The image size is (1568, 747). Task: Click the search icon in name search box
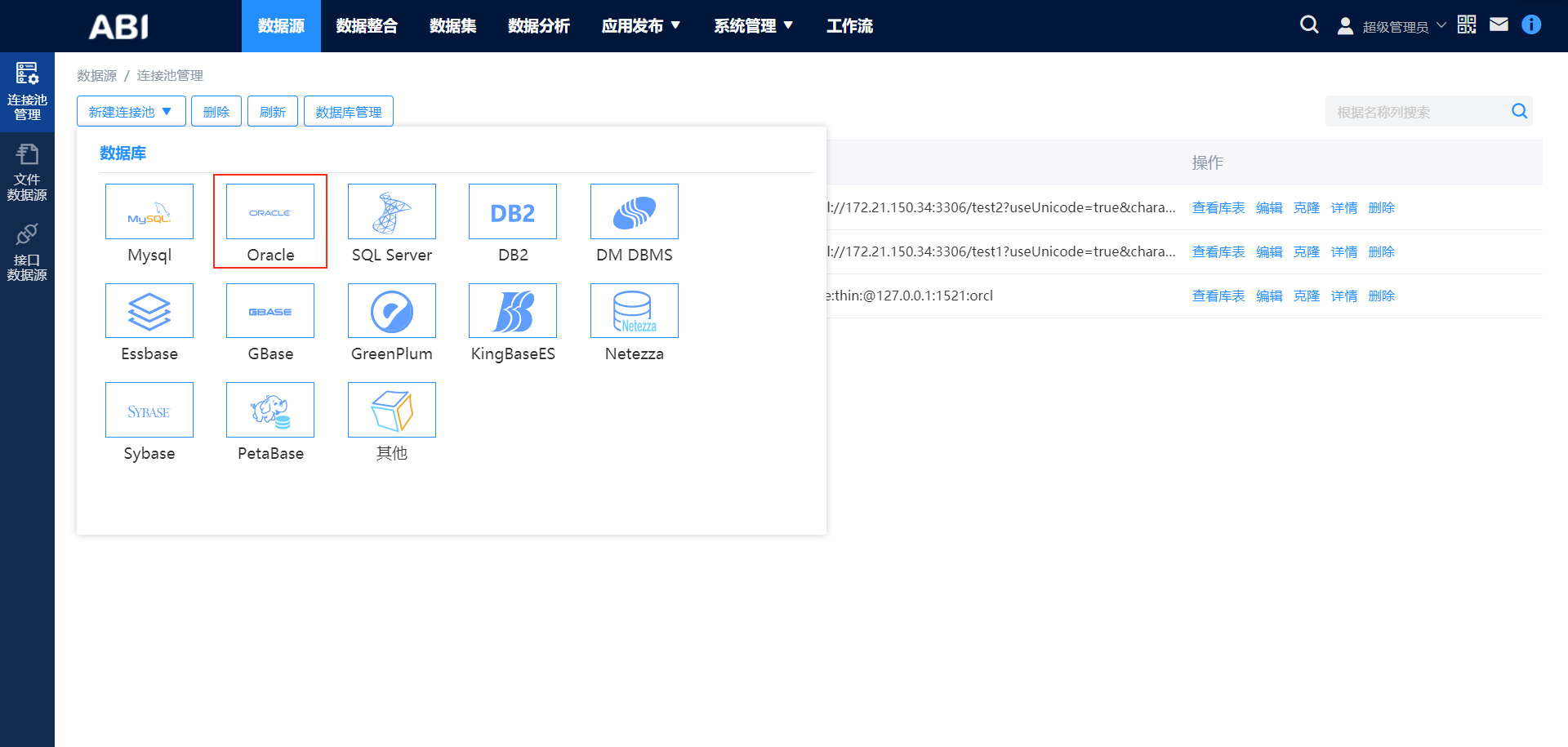1519,111
